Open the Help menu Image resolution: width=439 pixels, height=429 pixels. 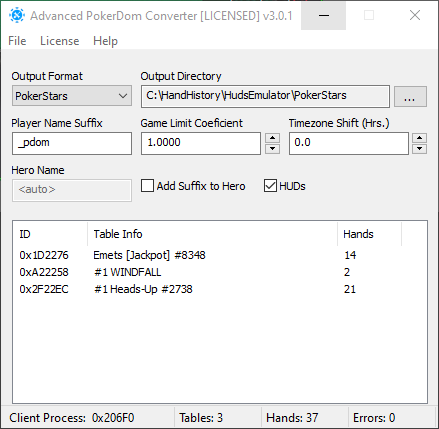pyautogui.click(x=105, y=41)
